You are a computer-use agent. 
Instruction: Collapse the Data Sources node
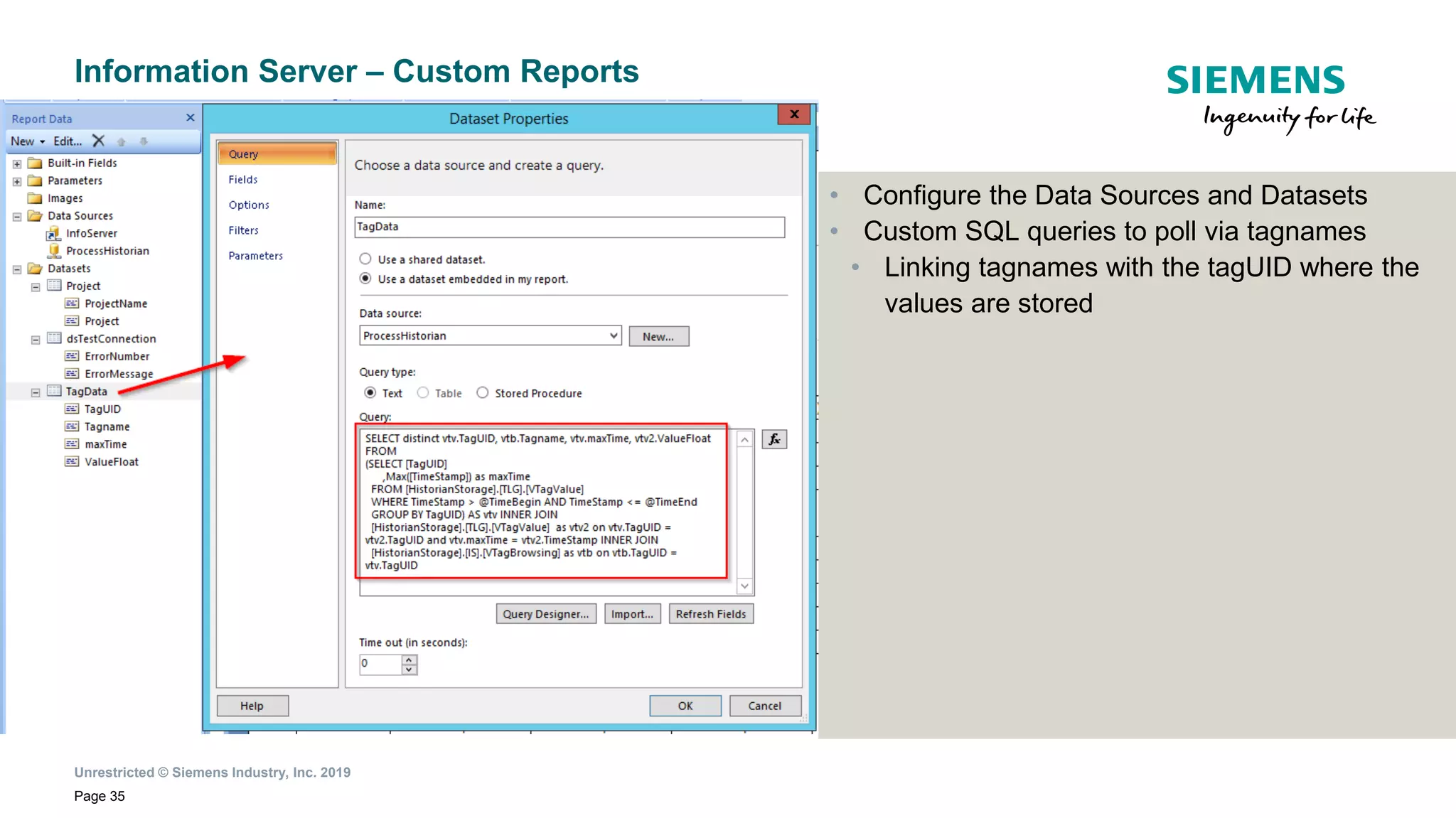17,216
